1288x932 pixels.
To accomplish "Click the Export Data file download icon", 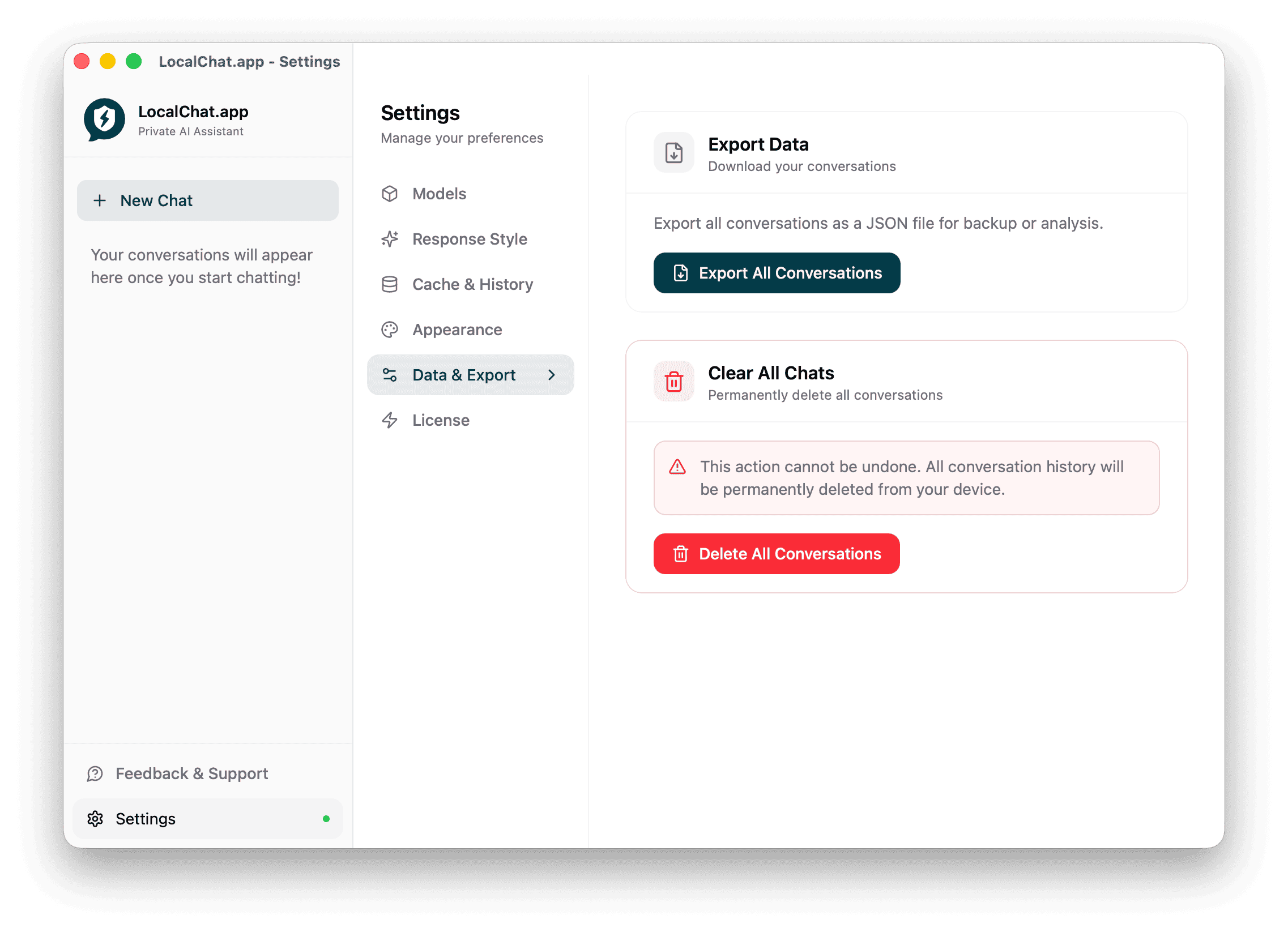I will click(673, 153).
